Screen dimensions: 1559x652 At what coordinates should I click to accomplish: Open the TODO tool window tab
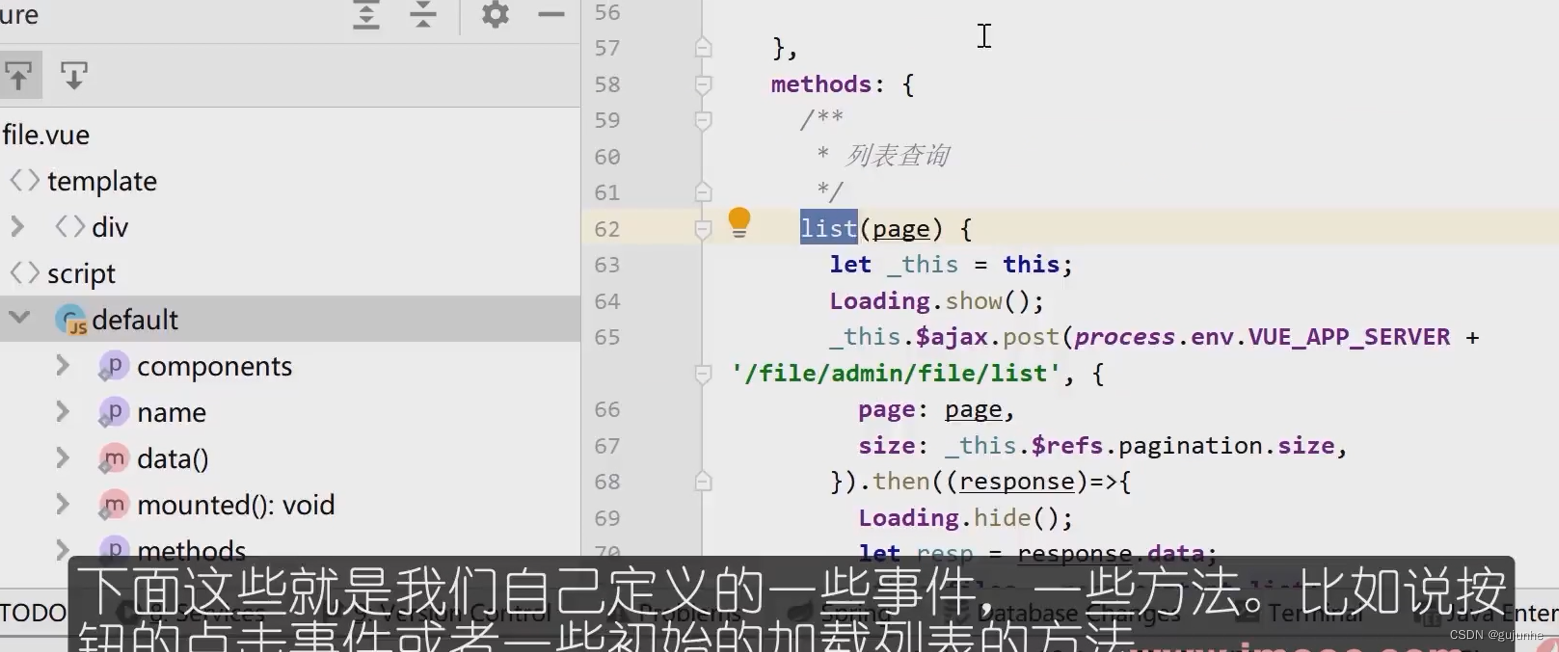coord(32,612)
